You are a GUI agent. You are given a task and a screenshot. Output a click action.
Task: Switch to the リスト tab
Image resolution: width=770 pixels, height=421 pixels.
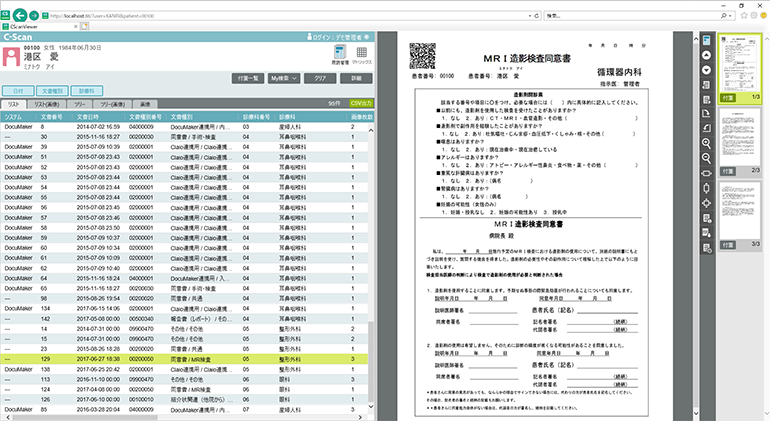pos(13,104)
